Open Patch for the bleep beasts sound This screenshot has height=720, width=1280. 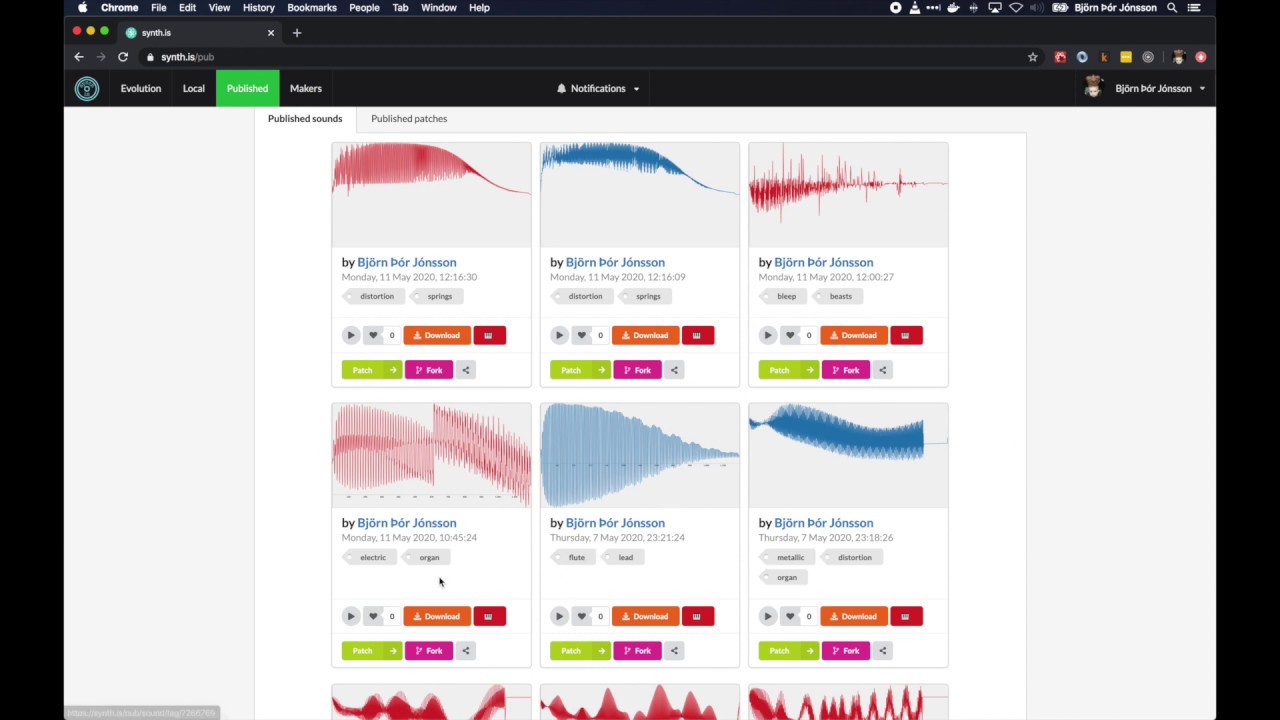tap(789, 370)
